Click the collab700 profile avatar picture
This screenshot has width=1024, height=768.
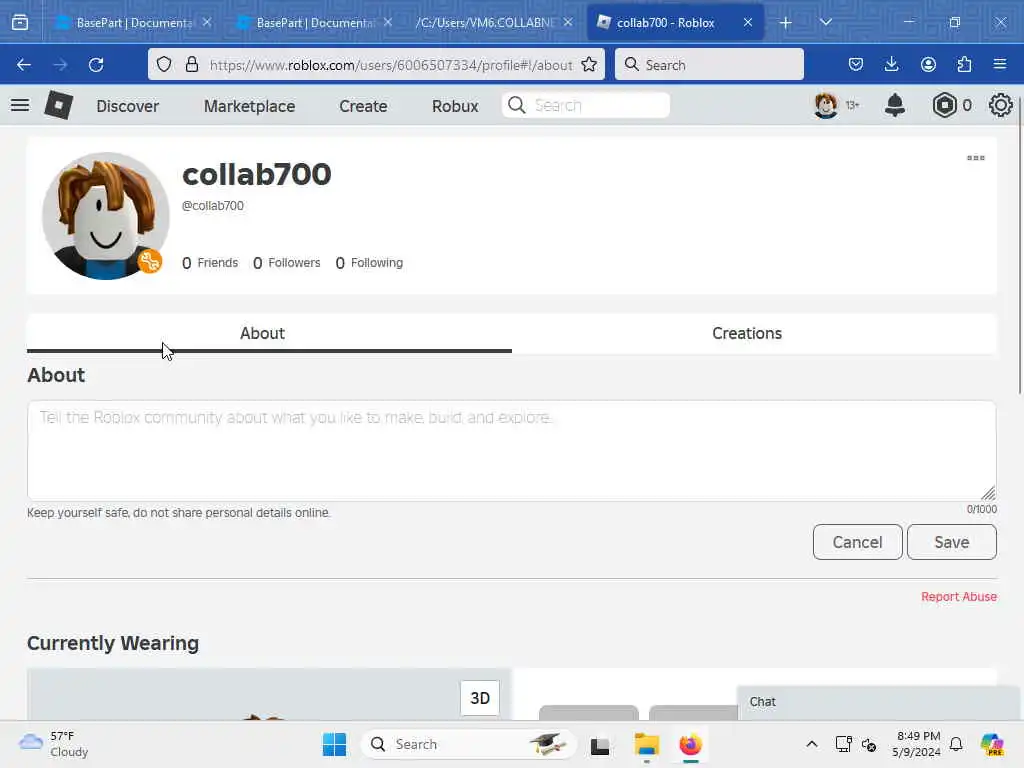point(105,216)
